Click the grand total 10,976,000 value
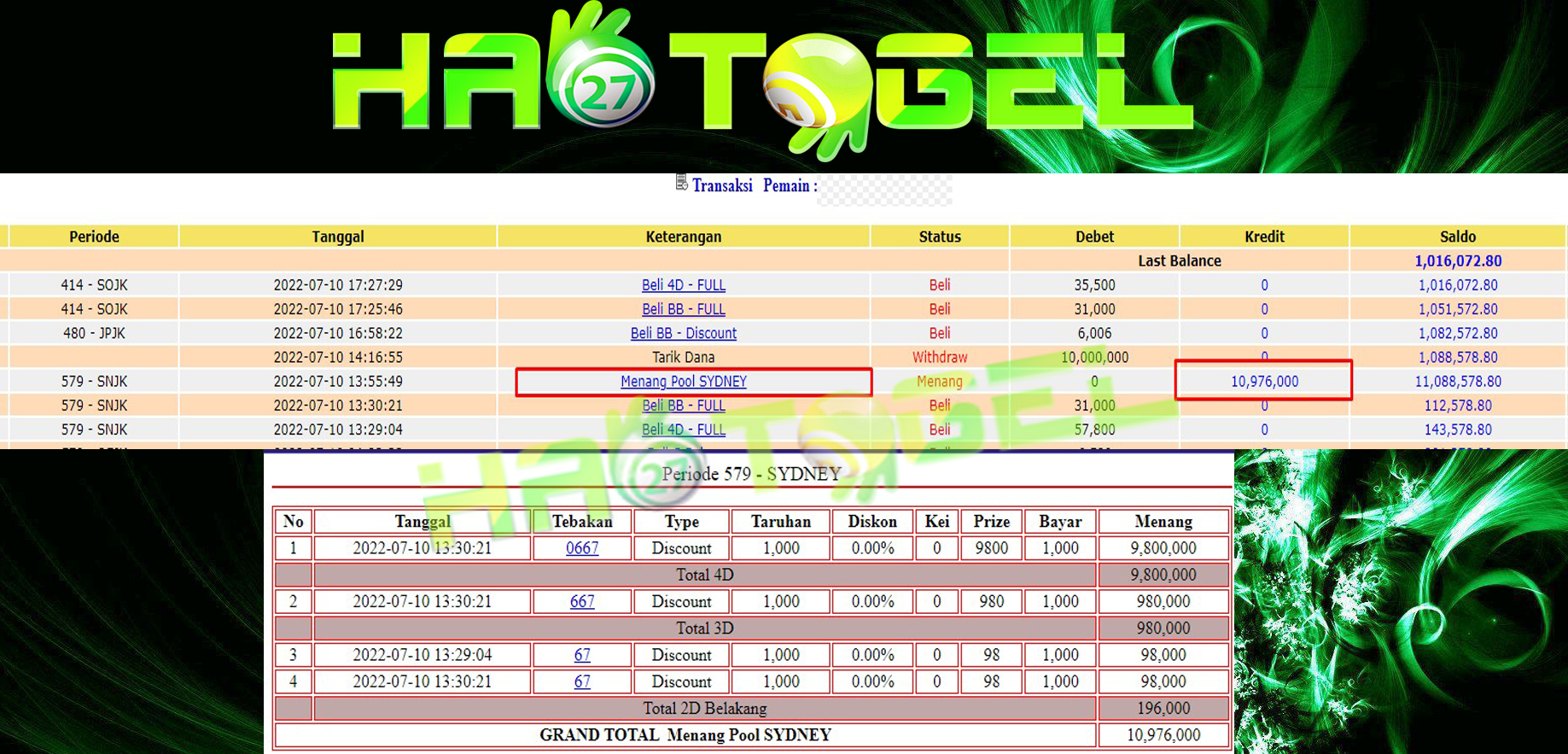The width and height of the screenshot is (1568, 754). [1163, 735]
